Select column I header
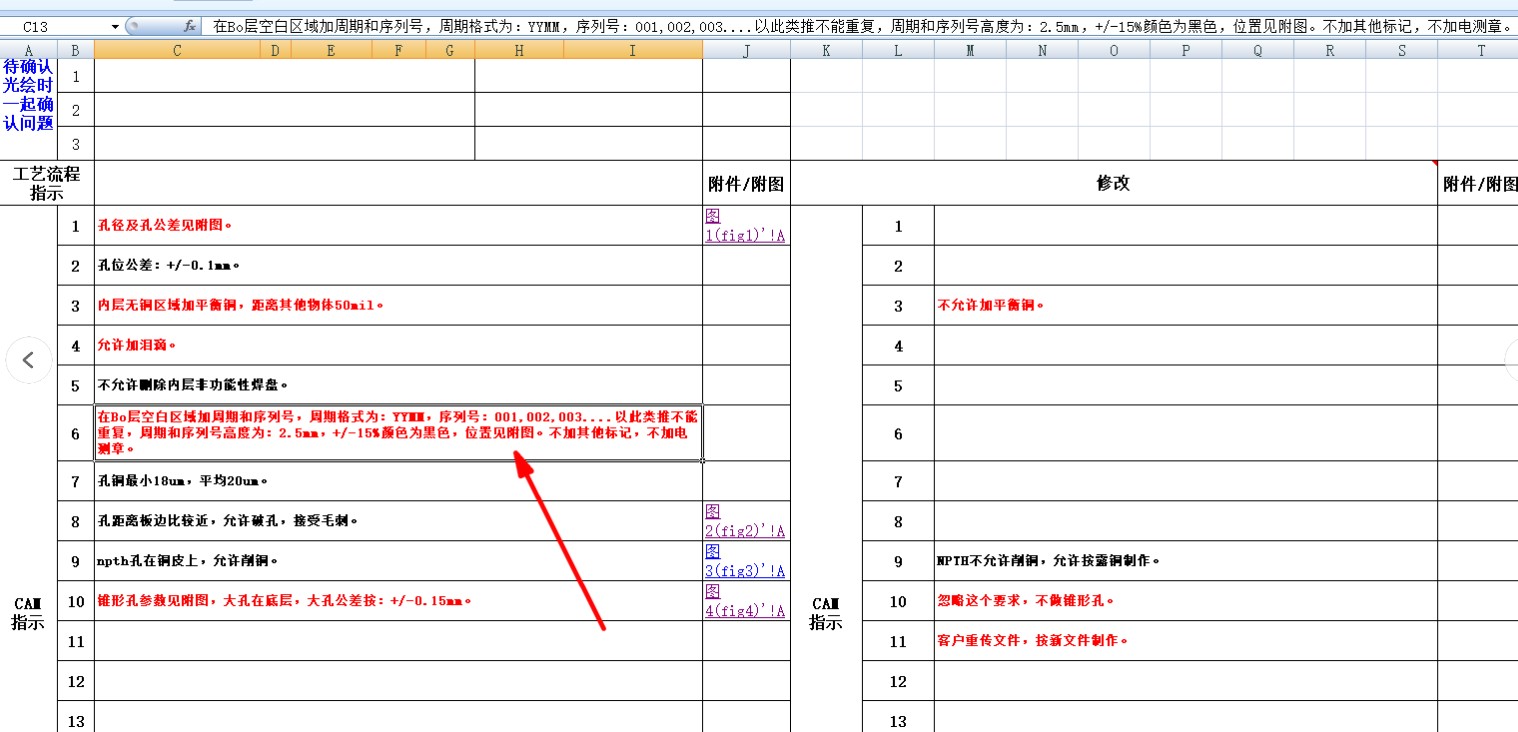 [x=633, y=50]
